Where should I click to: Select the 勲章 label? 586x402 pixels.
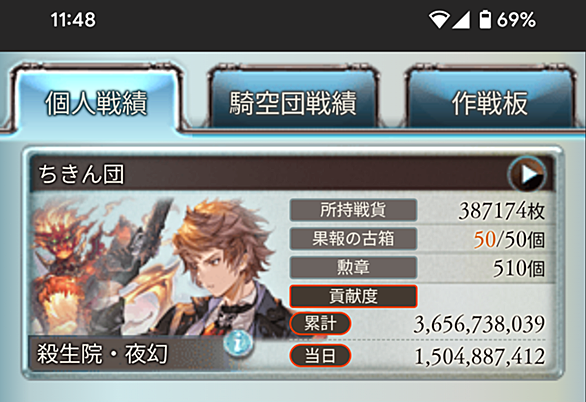click(x=353, y=268)
